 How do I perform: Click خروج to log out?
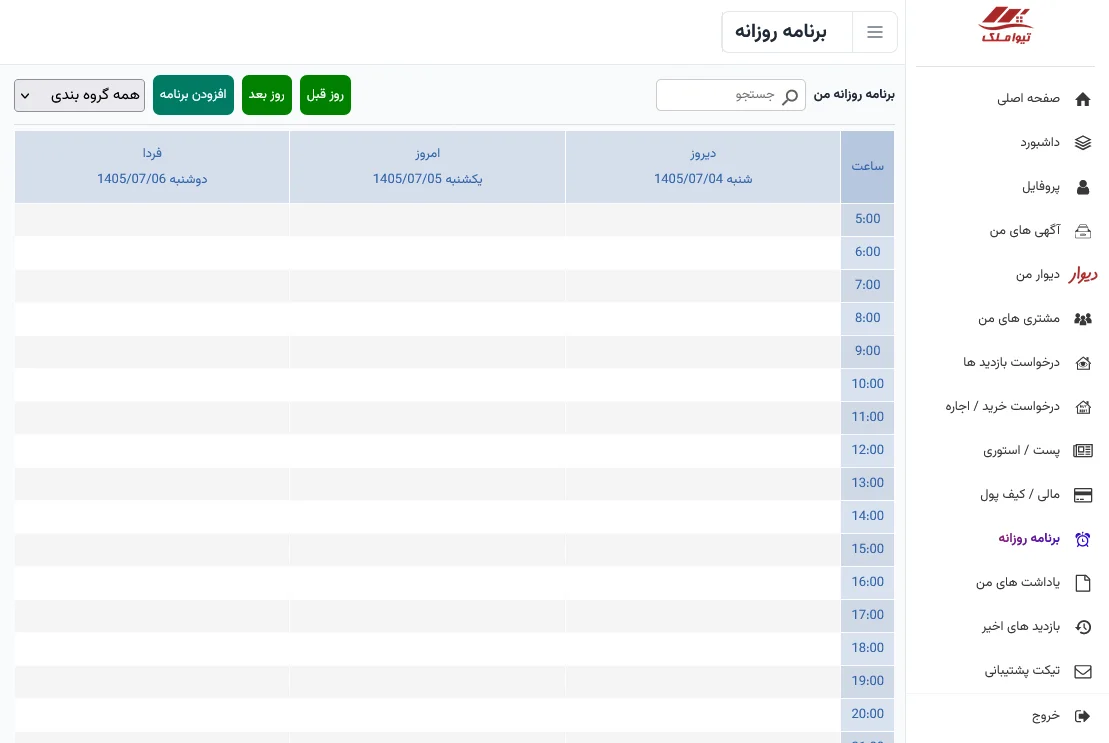[1045, 716]
